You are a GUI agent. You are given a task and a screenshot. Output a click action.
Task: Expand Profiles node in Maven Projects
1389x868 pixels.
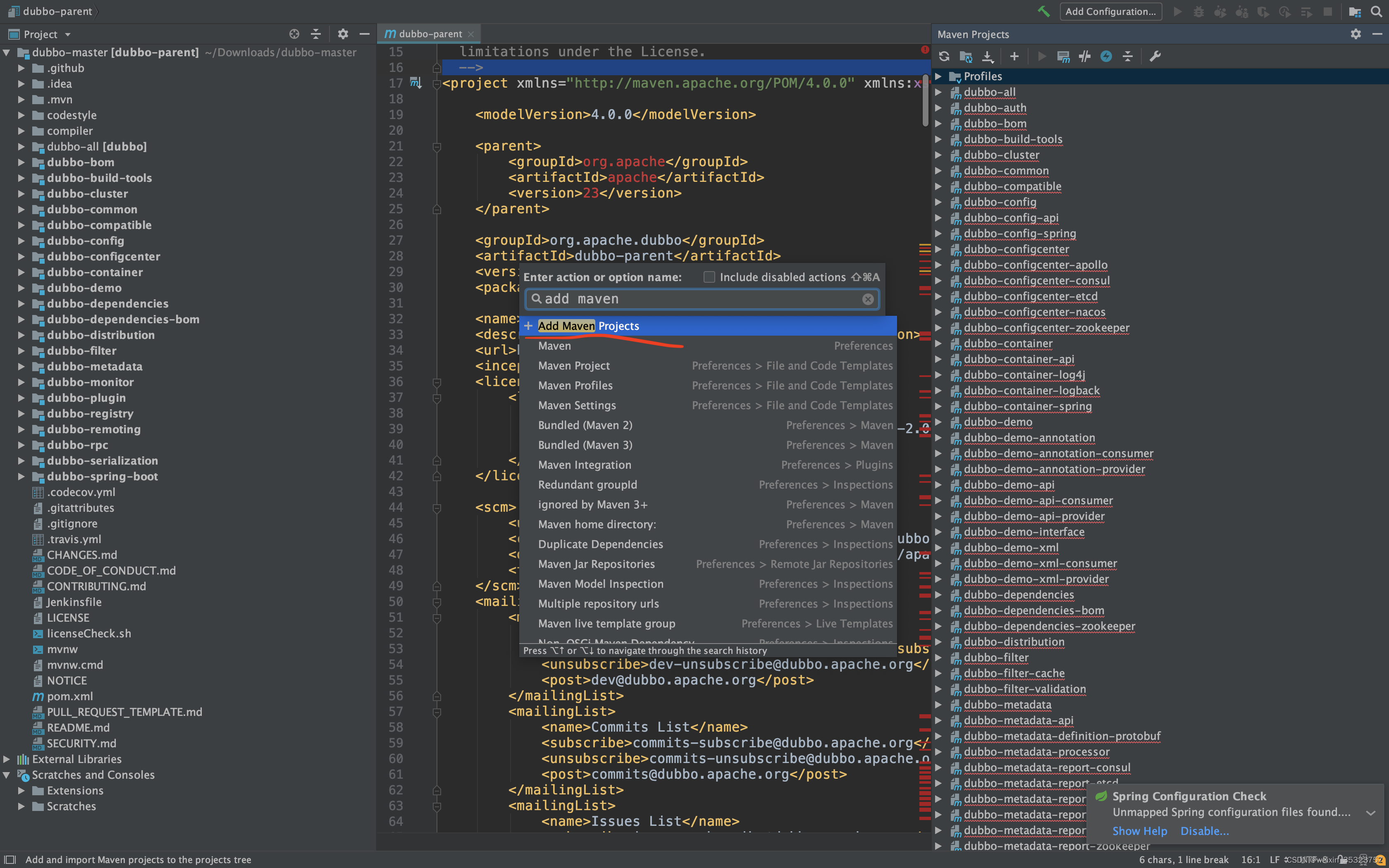pos(938,76)
